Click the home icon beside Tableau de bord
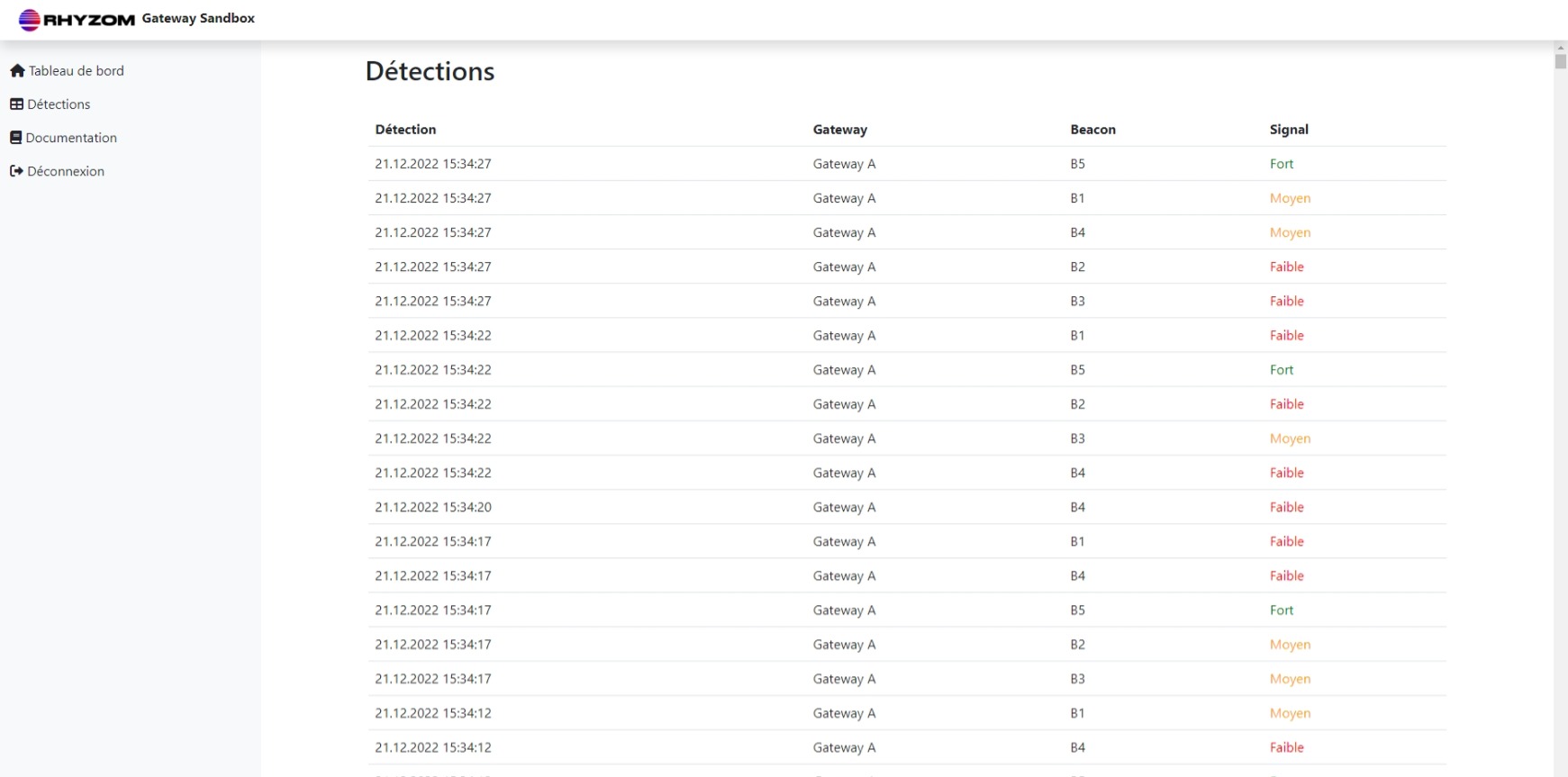 pyautogui.click(x=17, y=71)
